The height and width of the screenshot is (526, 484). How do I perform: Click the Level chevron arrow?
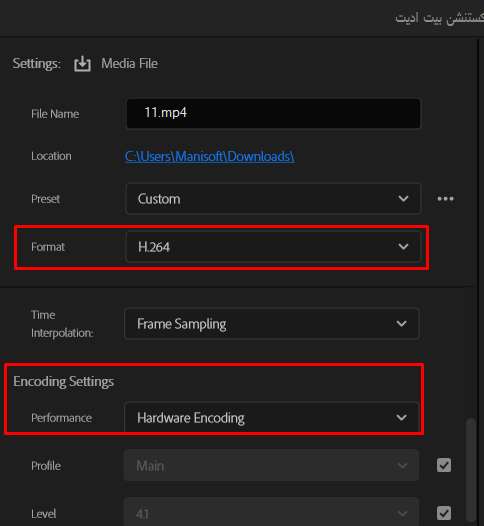[x=402, y=513]
